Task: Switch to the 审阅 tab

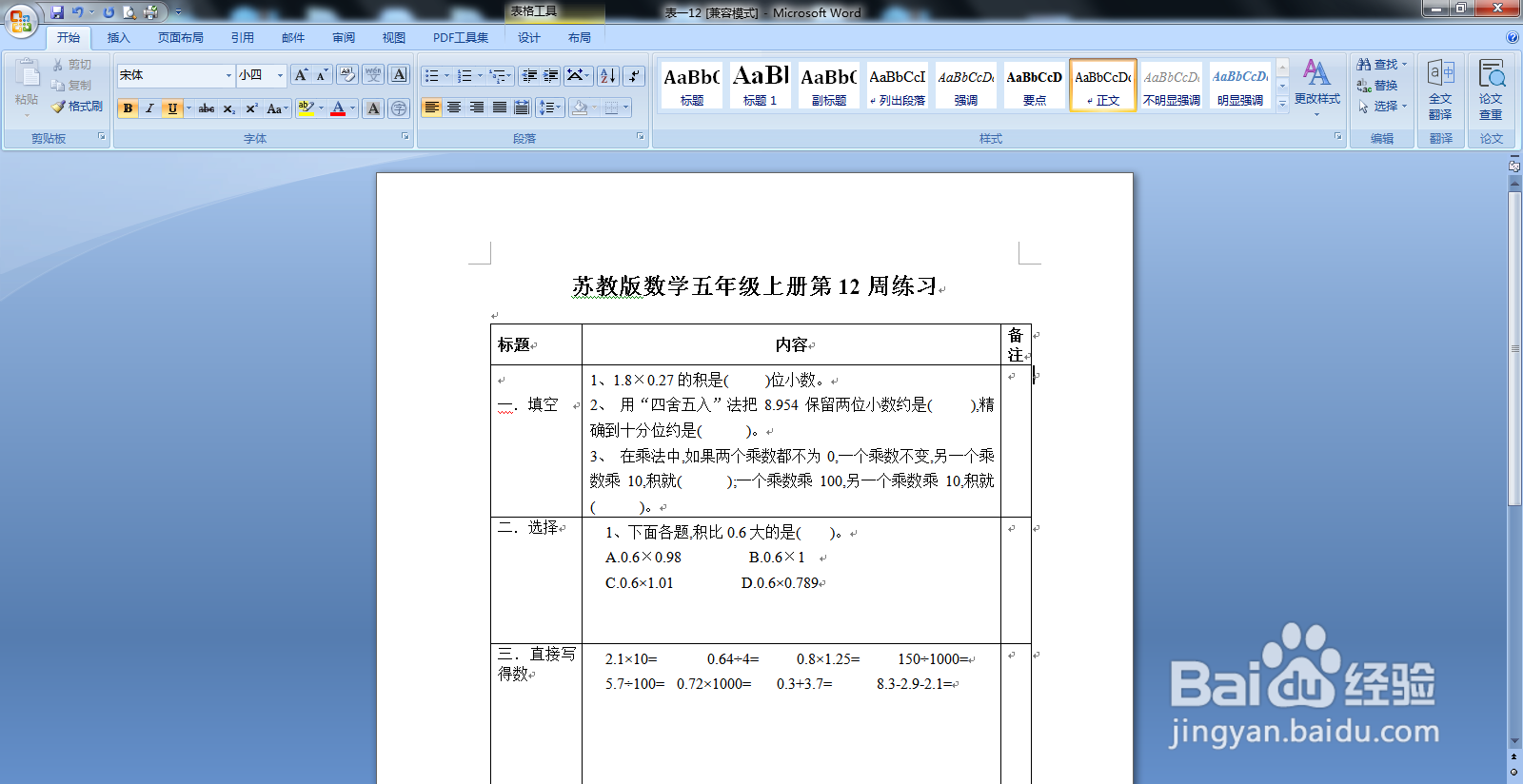Action: [x=344, y=38]
